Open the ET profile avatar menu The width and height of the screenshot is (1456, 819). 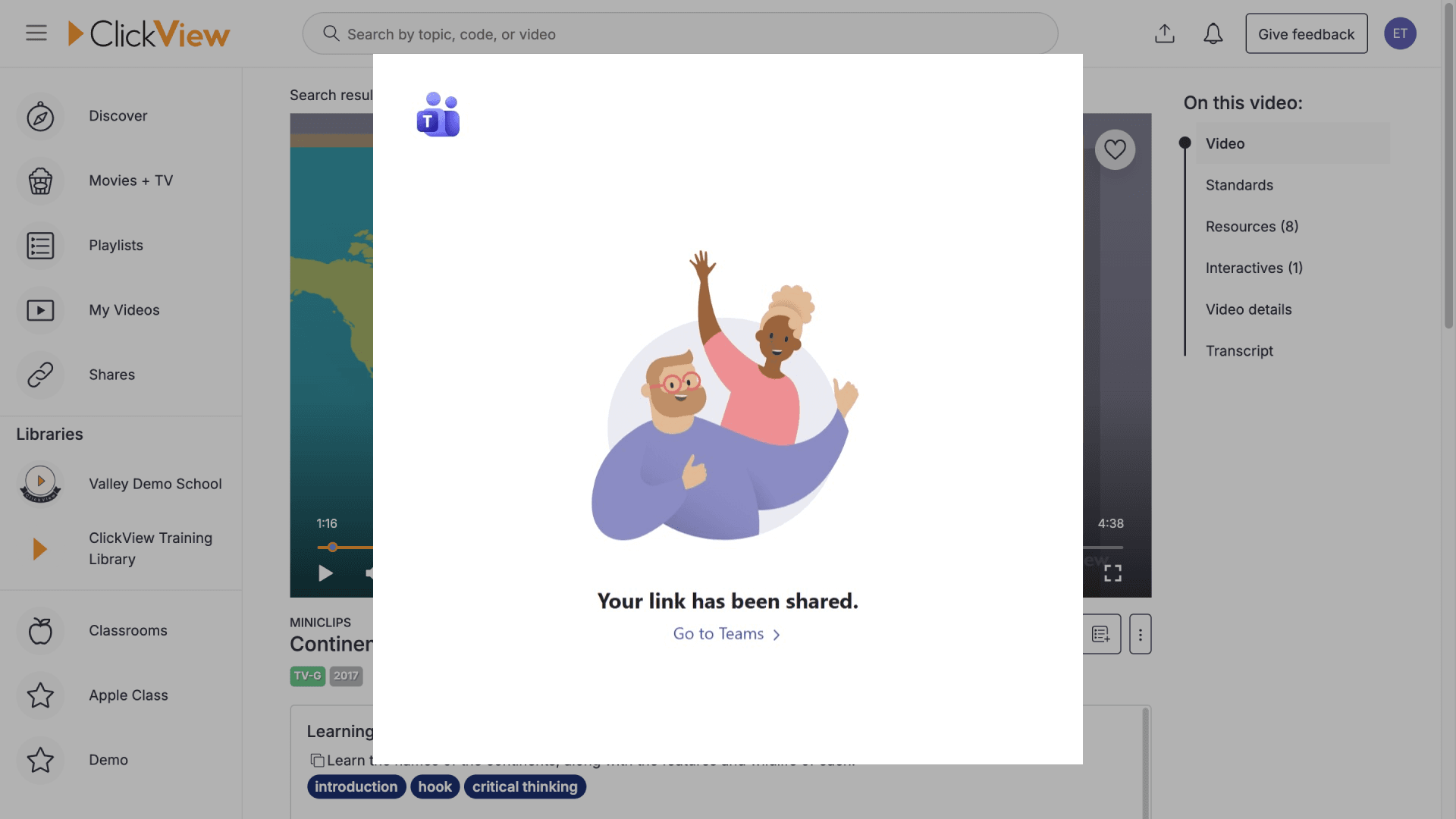click(1400, 33)
